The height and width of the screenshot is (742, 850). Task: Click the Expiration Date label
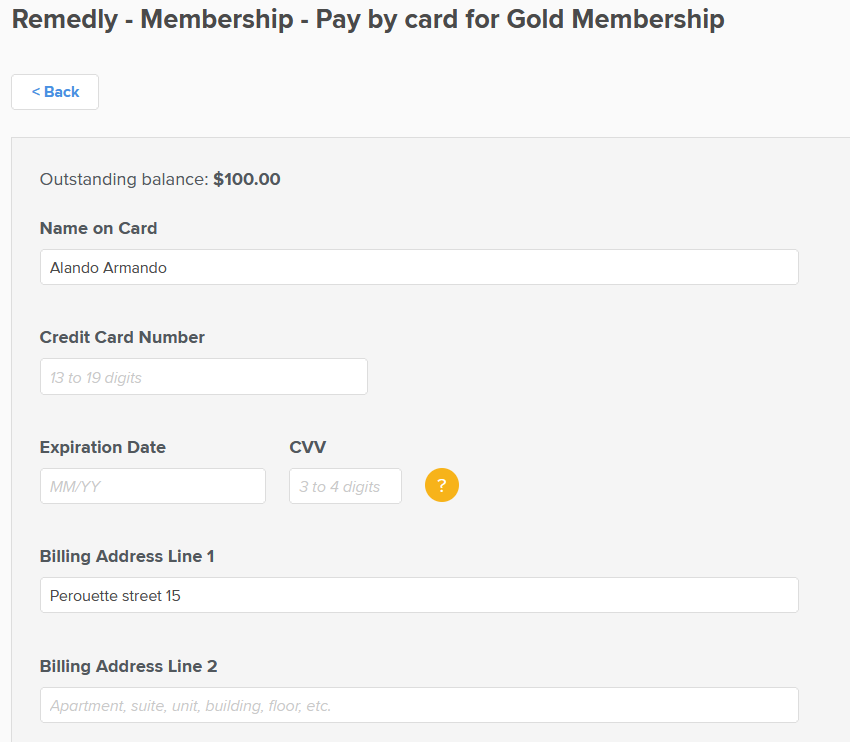102,447
